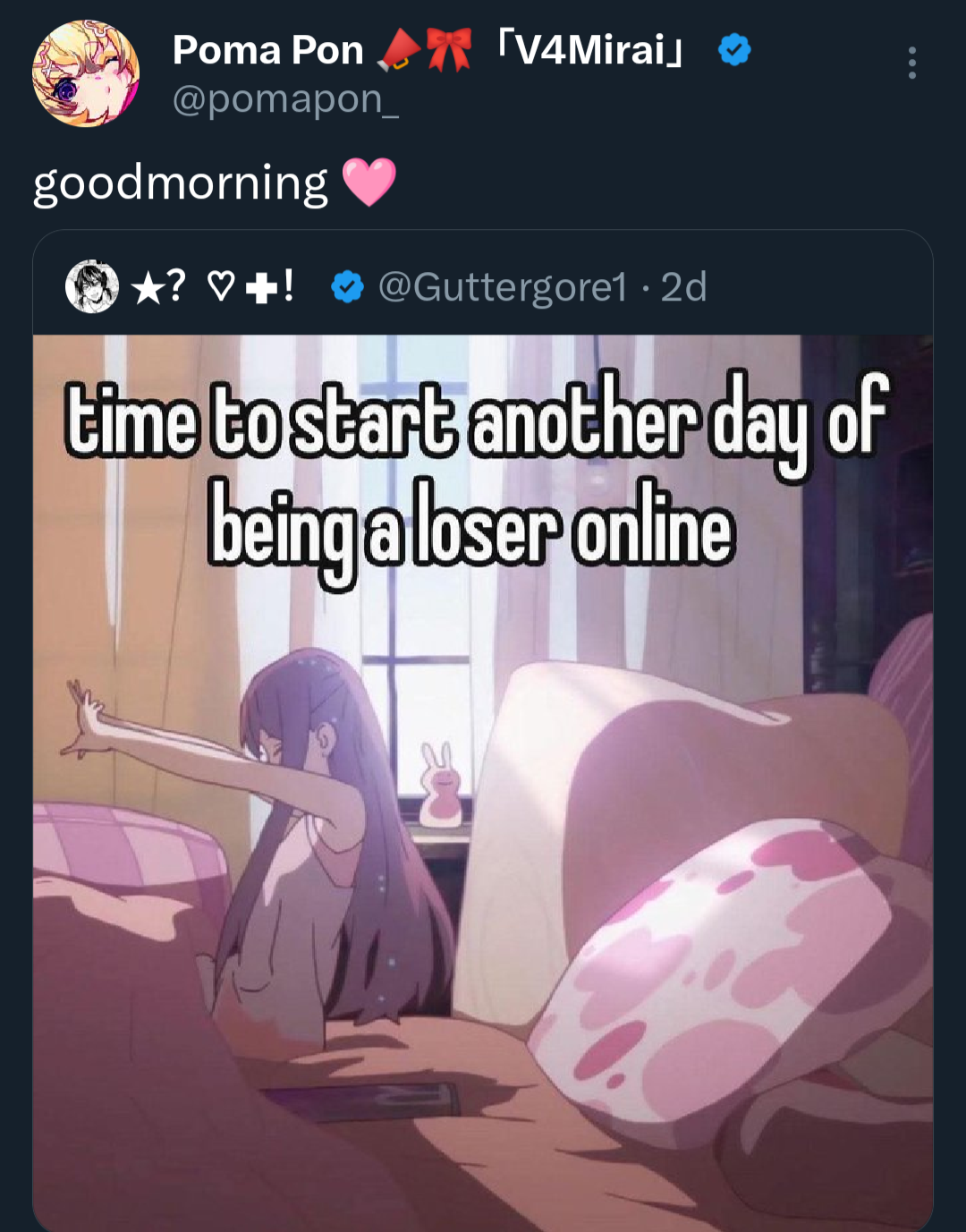Click the bunny figurine in the meme image
The width and height of the screenshot is (966, 1232).
[441, 785]
